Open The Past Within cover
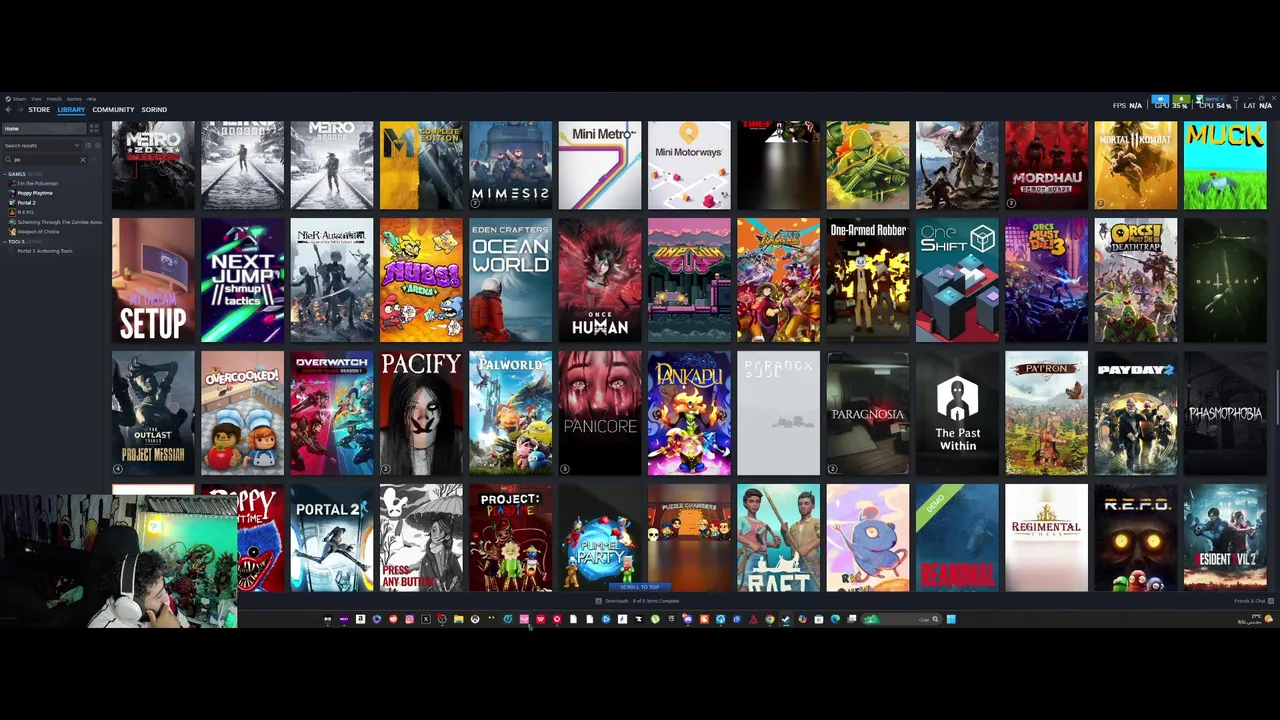1280x720 pixels. coord(957,413)
